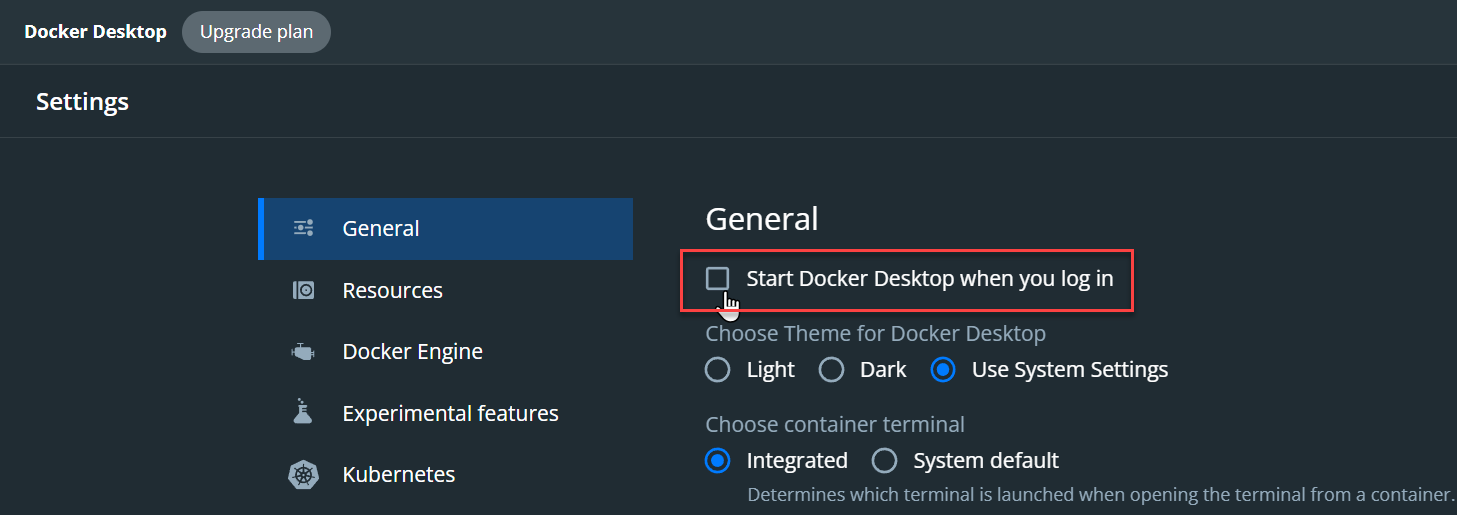Click the Docker Engine icon
This screenshot has height=515, width=1457.
click(x=303, y=352)
